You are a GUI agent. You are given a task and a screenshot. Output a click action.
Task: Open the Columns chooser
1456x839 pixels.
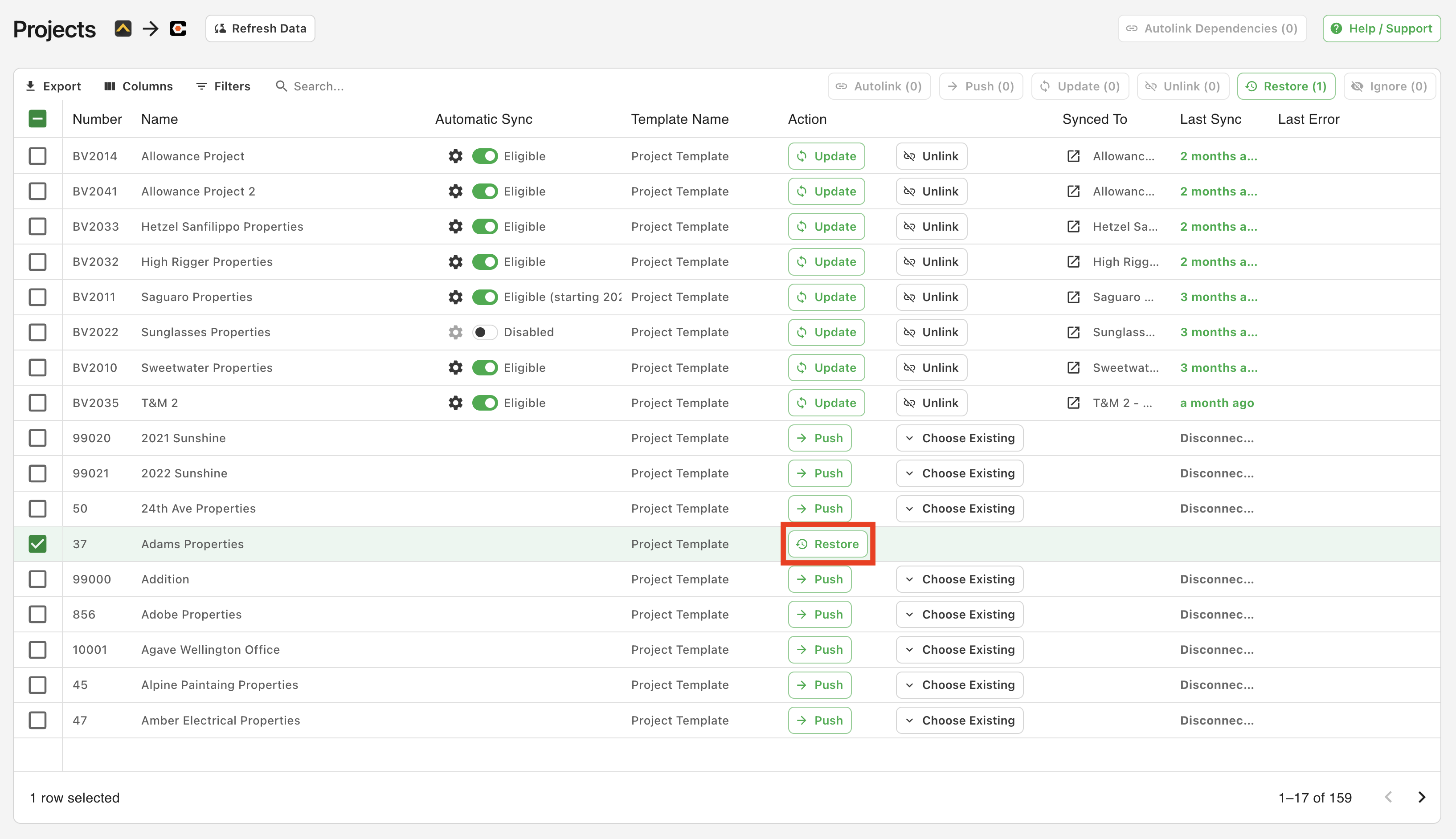tap(138, 86)
